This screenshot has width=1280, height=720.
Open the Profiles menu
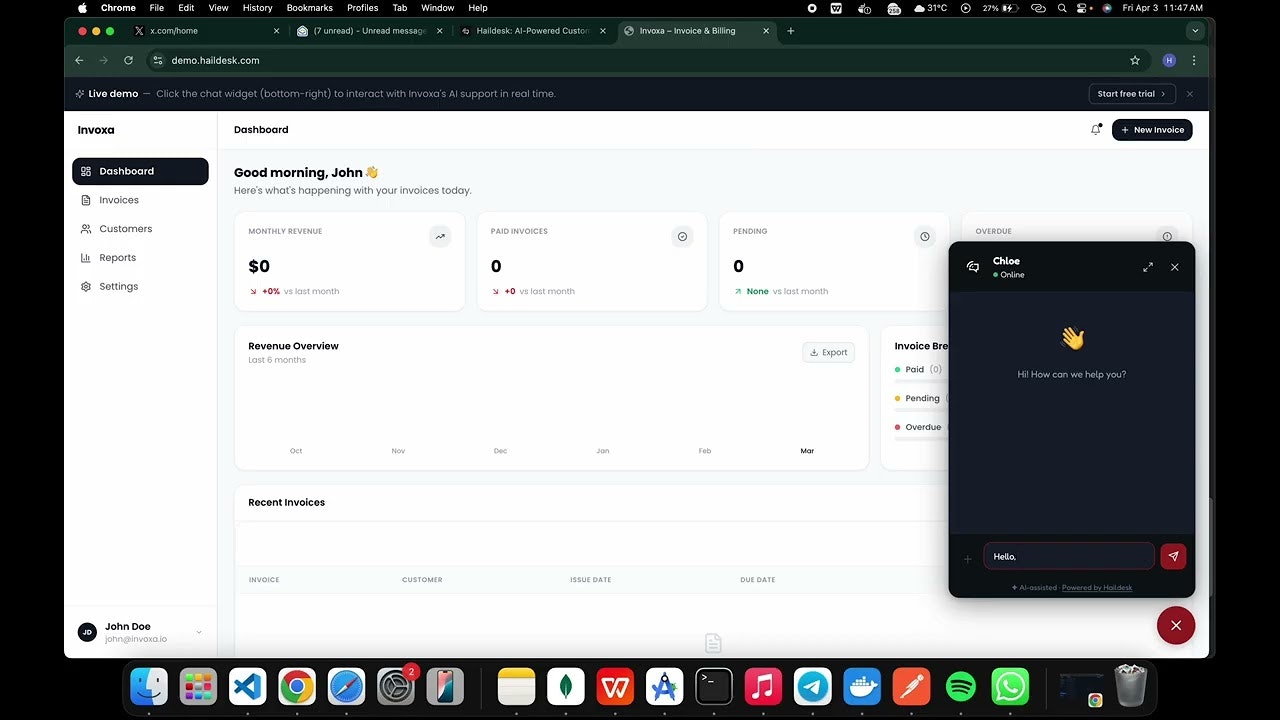click(x=363, y=8)
